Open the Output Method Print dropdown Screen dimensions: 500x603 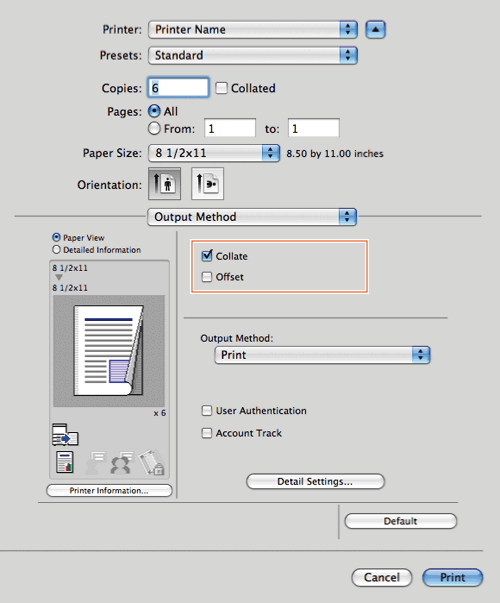tap(322, 355)
